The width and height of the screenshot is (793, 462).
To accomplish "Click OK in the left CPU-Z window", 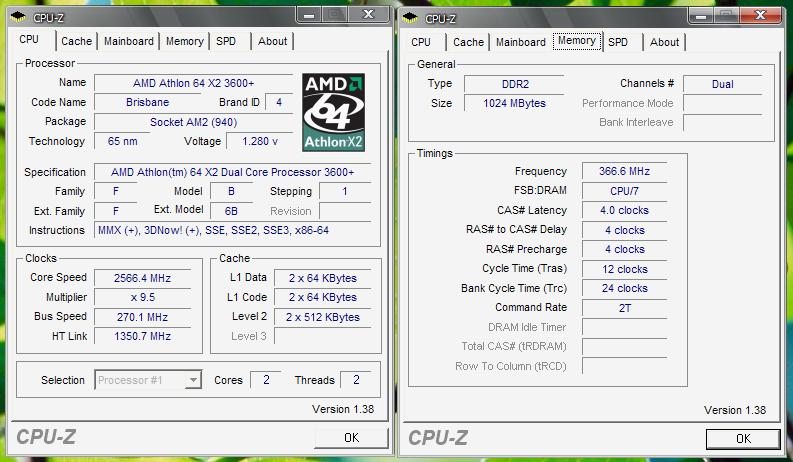I will pos(351,438).
